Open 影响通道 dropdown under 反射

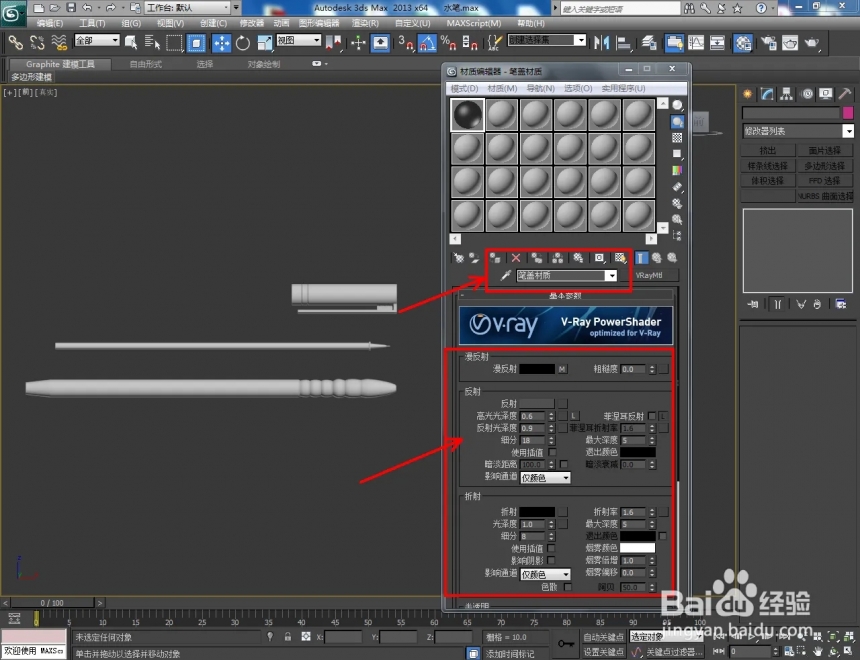[x=546, y=478]
